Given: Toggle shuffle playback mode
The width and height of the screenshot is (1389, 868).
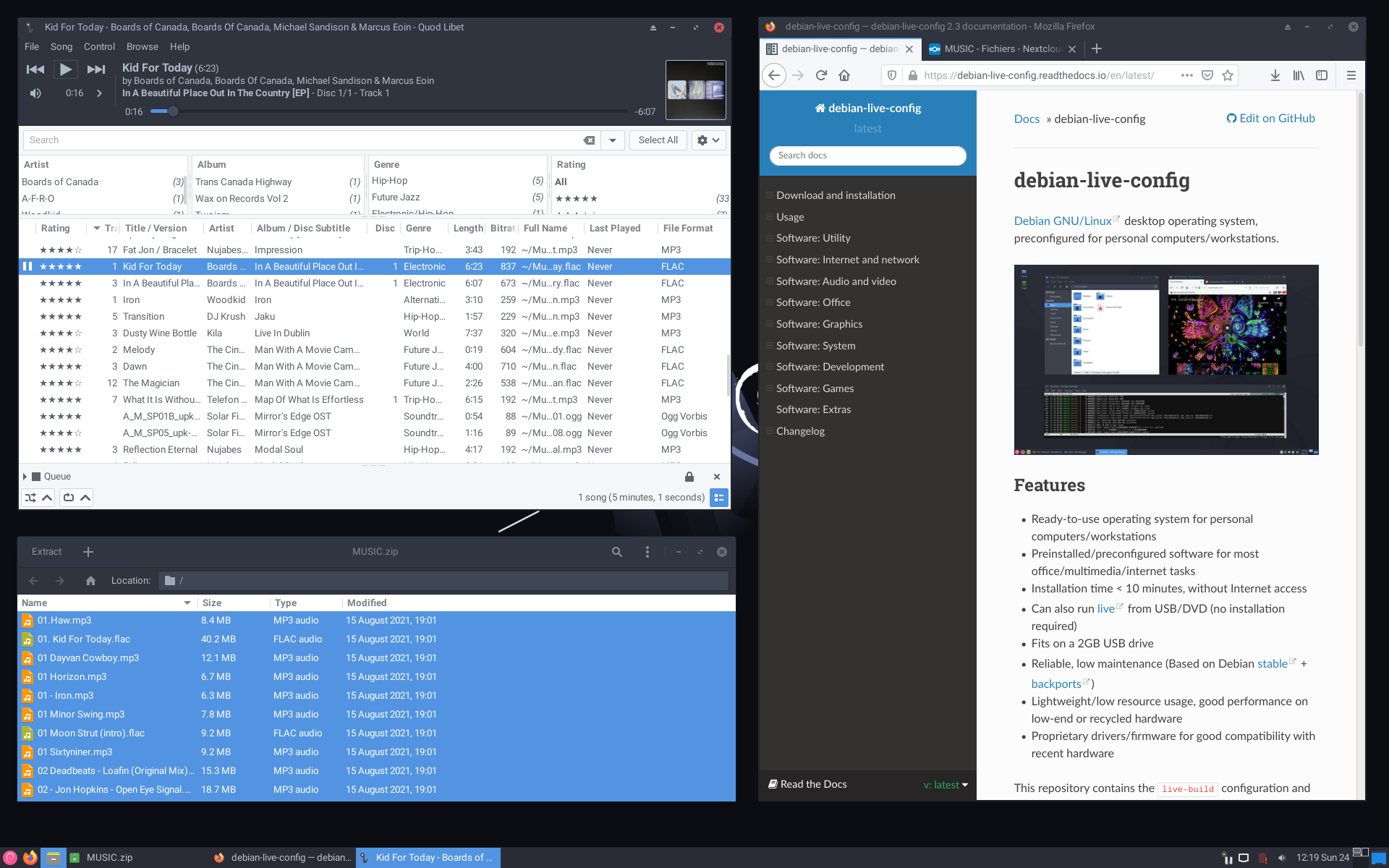Looking at the screenshot, I should [x=30, y=498].
